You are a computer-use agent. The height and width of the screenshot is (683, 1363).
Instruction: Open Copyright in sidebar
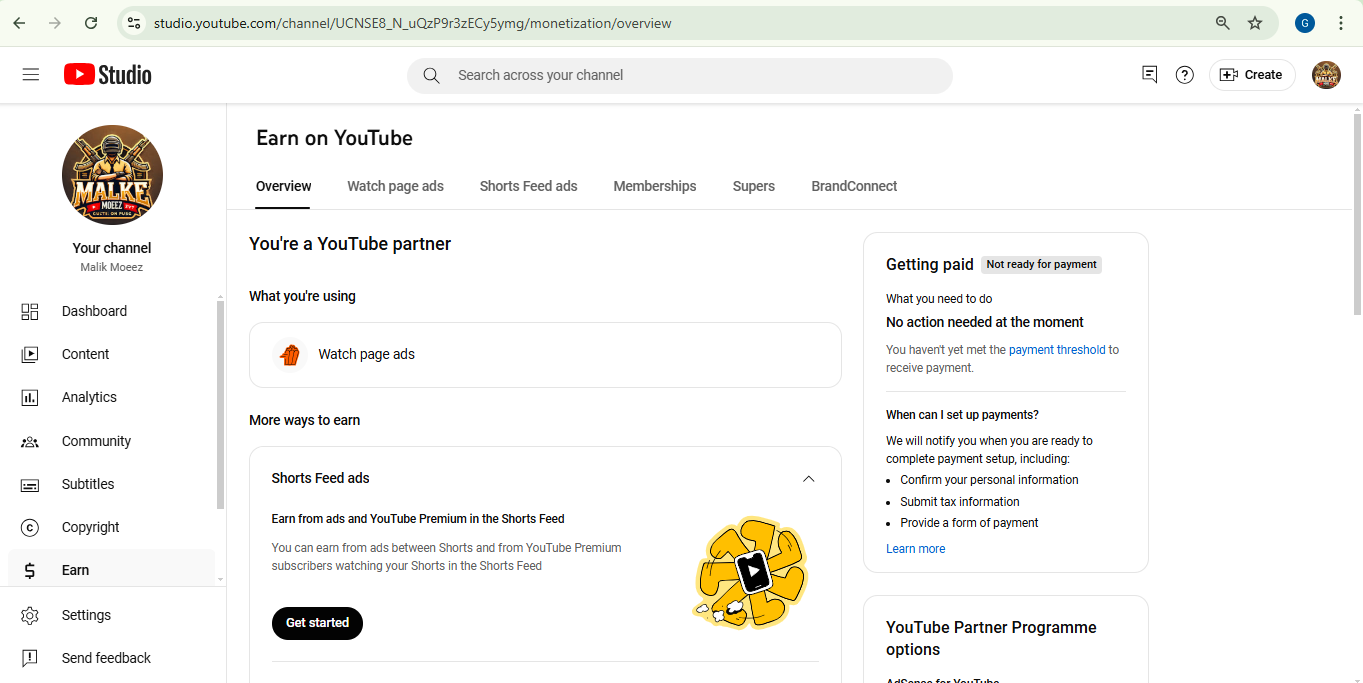112,527
